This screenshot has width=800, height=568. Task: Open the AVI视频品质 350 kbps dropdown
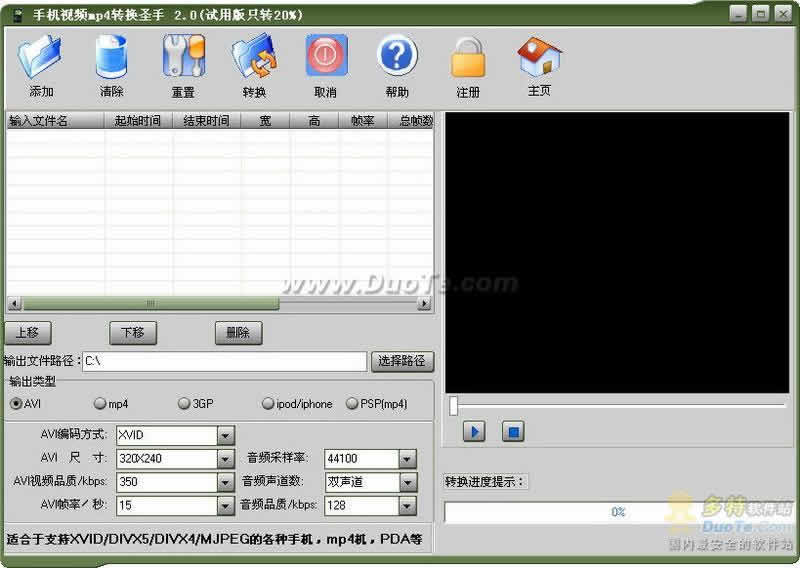tap(226, 482)
